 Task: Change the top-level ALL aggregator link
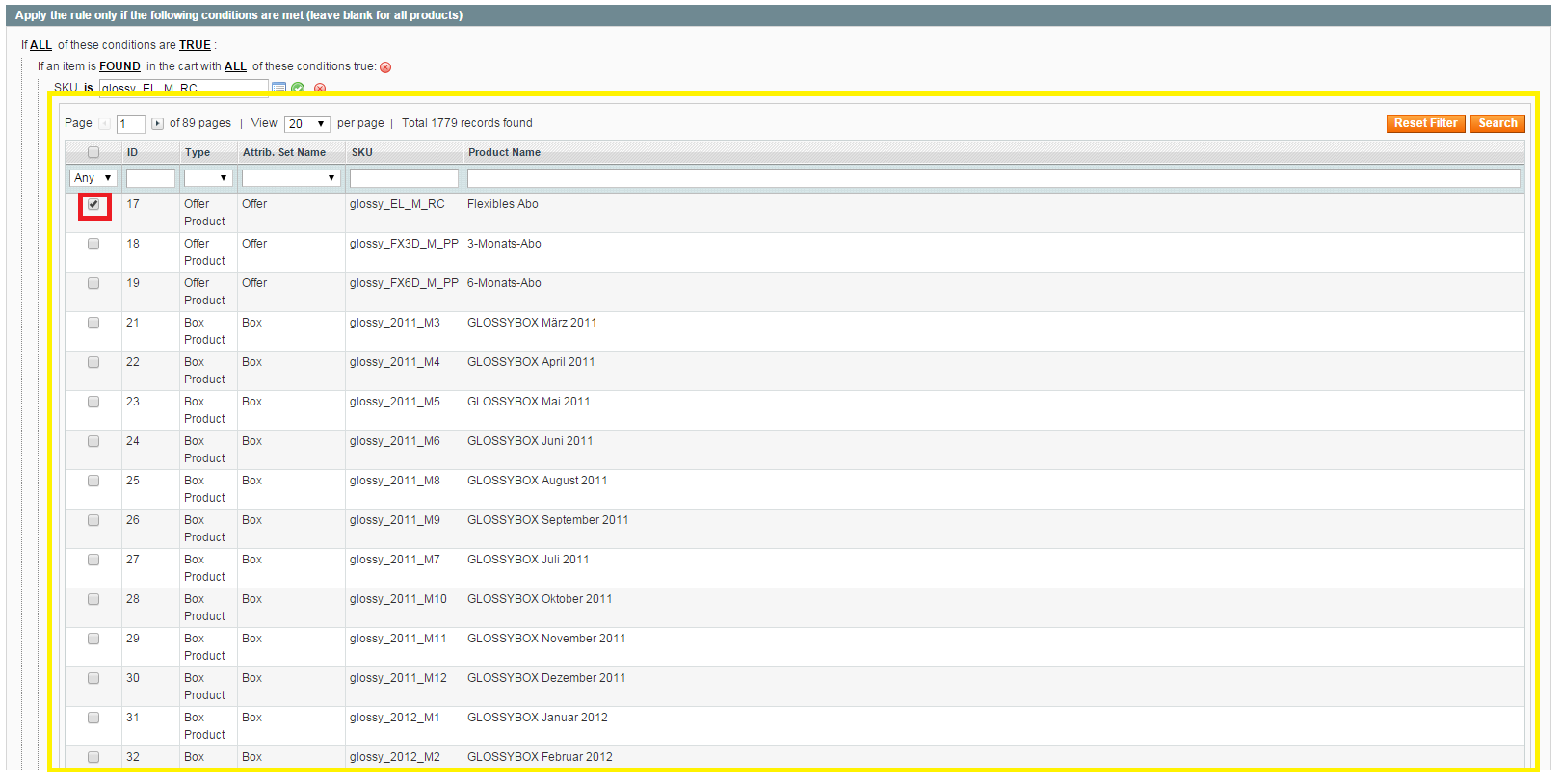(x=40, y=45)
